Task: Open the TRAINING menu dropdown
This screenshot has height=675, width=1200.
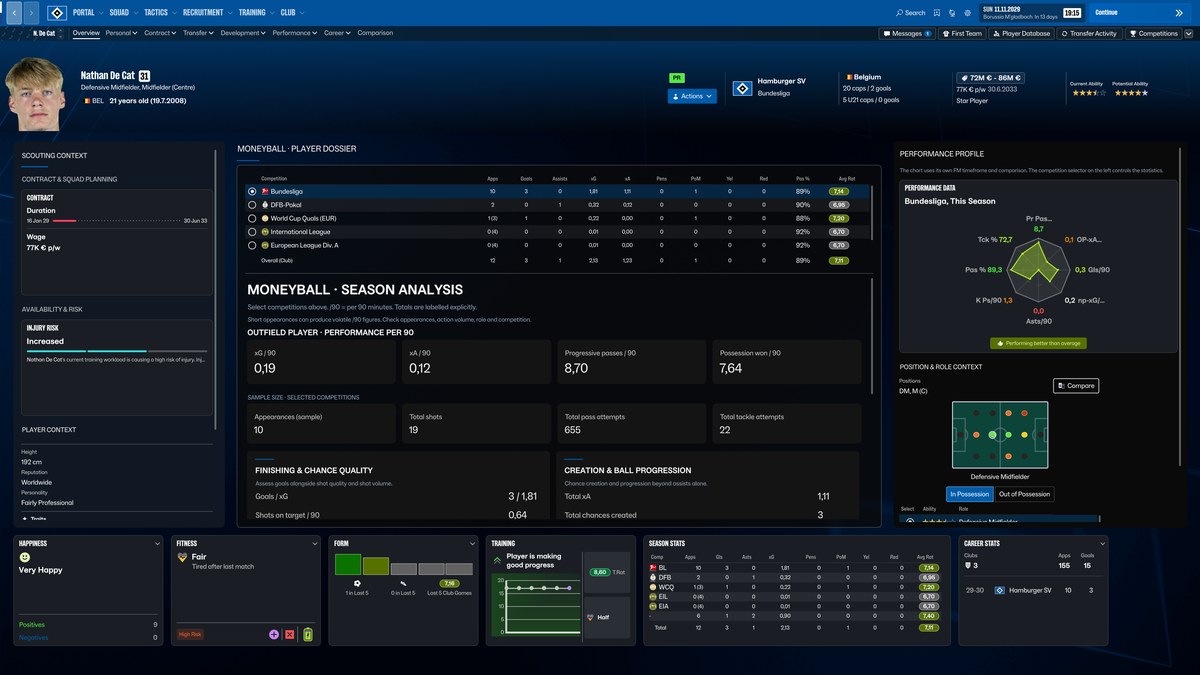Action: [x=255, y=13]
